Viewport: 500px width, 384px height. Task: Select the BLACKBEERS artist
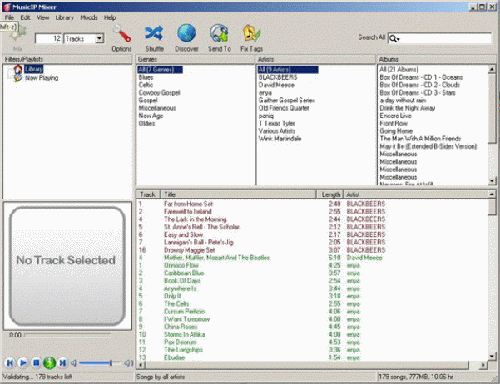coord(278,77)
